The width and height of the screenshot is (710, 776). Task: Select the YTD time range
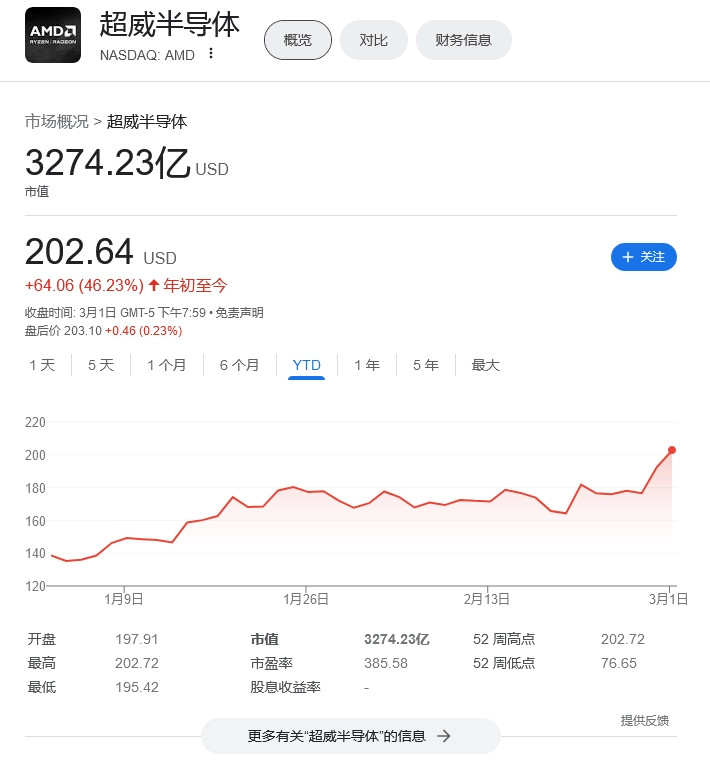[307, 365]
